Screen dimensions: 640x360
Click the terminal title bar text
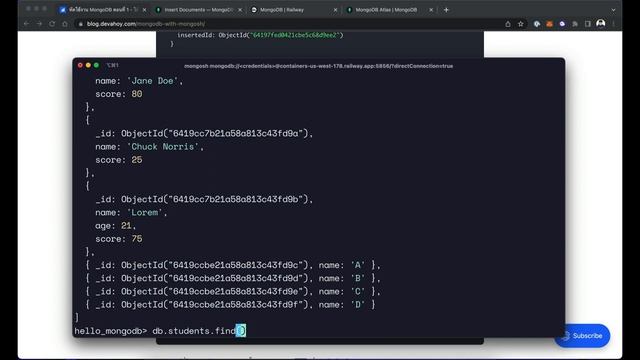point(318,66)
